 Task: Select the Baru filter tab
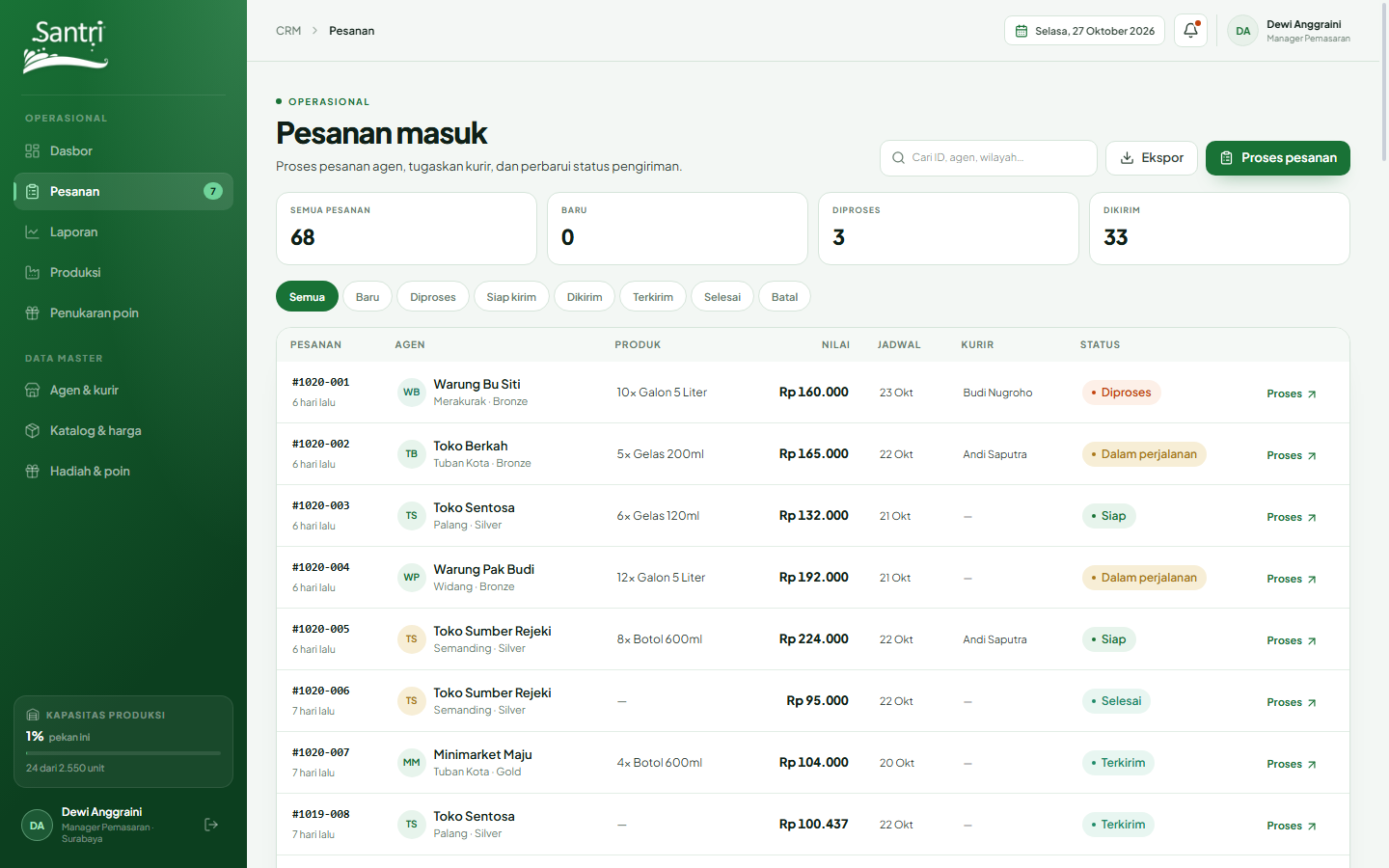tap(368, 297)
